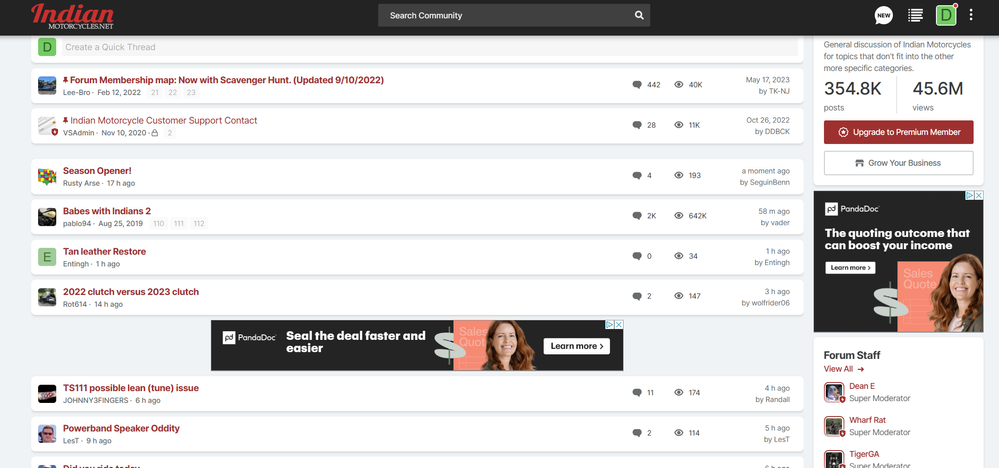999x468 pixels.
Task: Click the lock icon on Customer Support thread
Action: tap(154, 133)
